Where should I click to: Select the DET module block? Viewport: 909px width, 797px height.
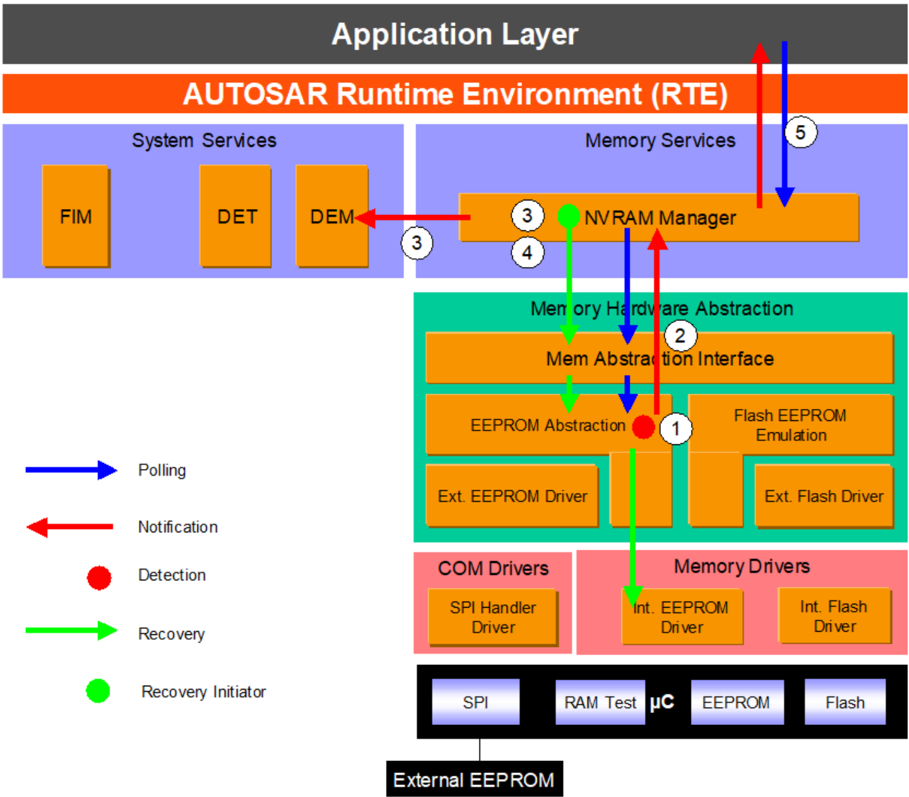[236, 216]
